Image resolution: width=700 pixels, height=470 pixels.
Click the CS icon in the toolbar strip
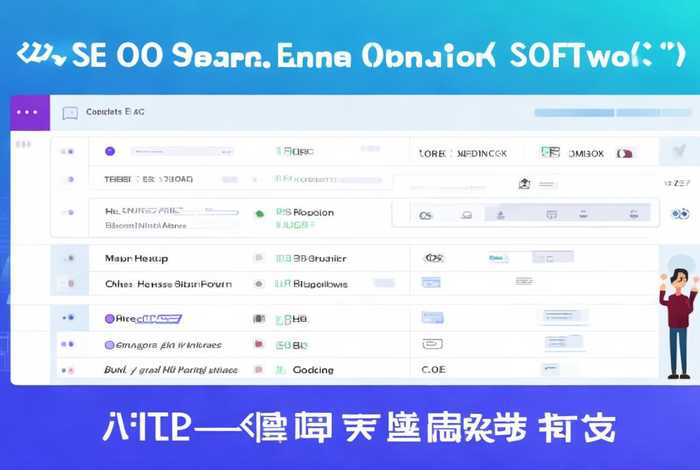pyautogui.click(x=425, y=216)
